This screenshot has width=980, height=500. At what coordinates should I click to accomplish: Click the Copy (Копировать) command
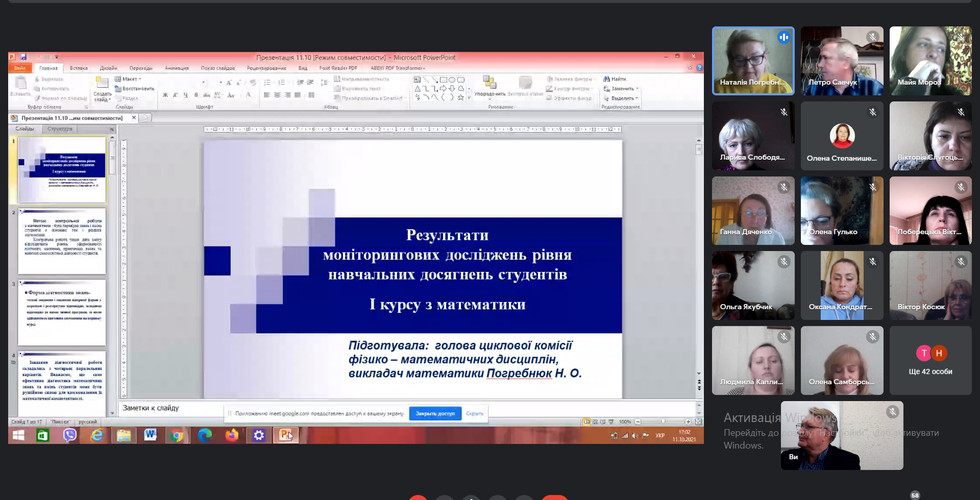point(51,89)
